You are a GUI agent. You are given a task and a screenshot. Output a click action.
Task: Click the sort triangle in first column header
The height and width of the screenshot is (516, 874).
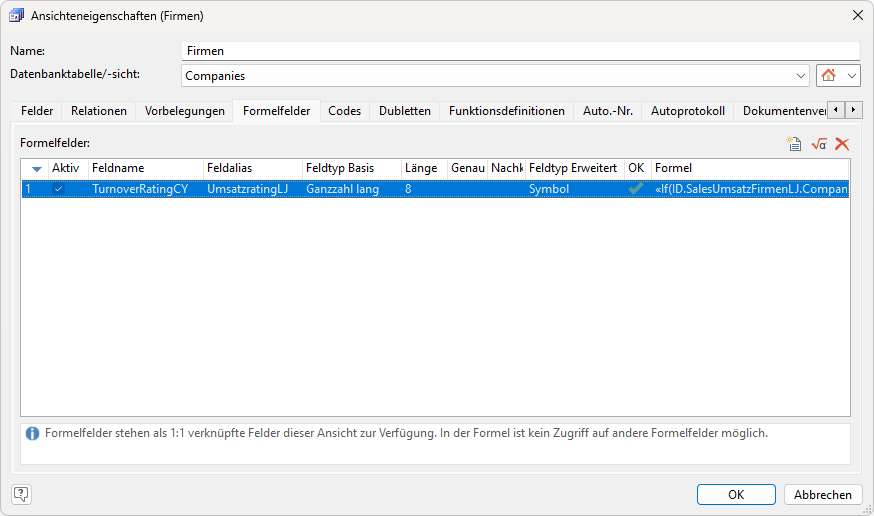coord(37,169)
